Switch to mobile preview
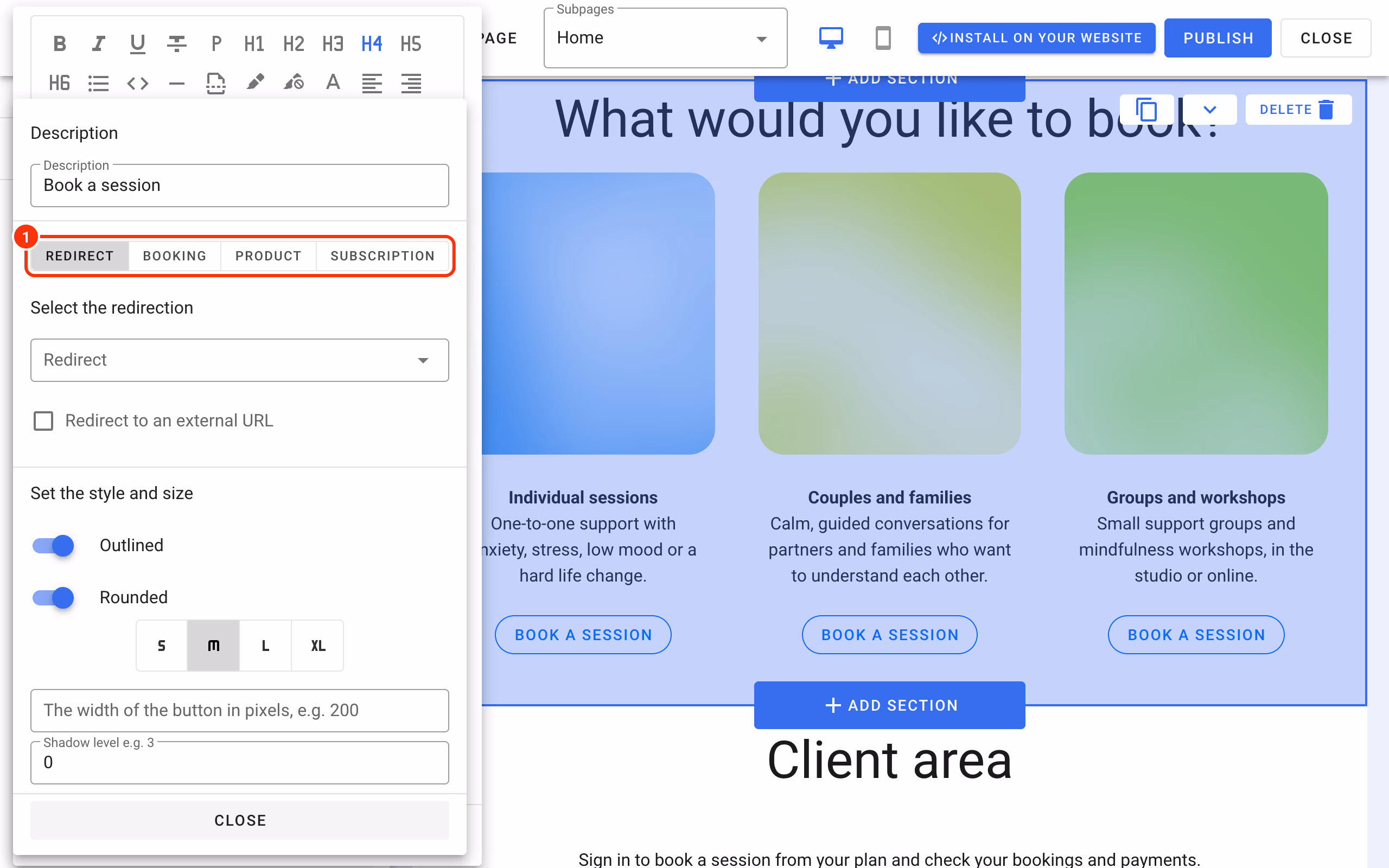Image resolution: width=1389 pixels, height=868 pixels. [x=883, y=38]
